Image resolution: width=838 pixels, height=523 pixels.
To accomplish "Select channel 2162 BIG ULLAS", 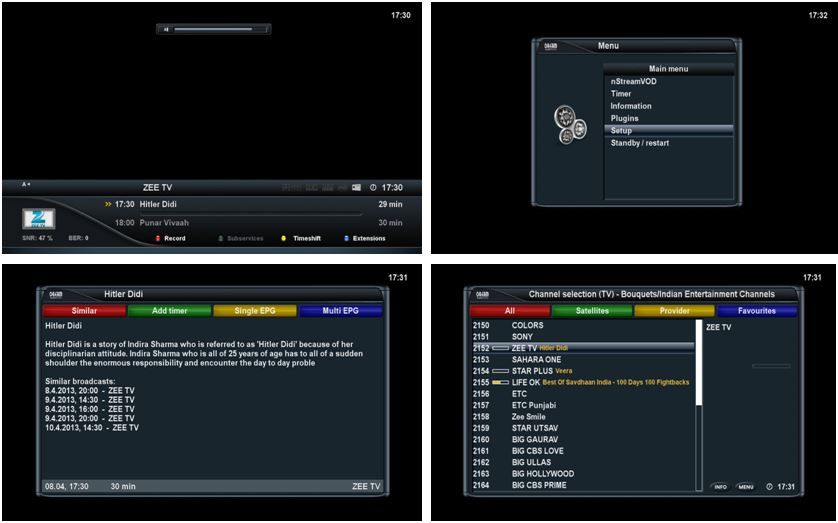I will click(583, 463).
